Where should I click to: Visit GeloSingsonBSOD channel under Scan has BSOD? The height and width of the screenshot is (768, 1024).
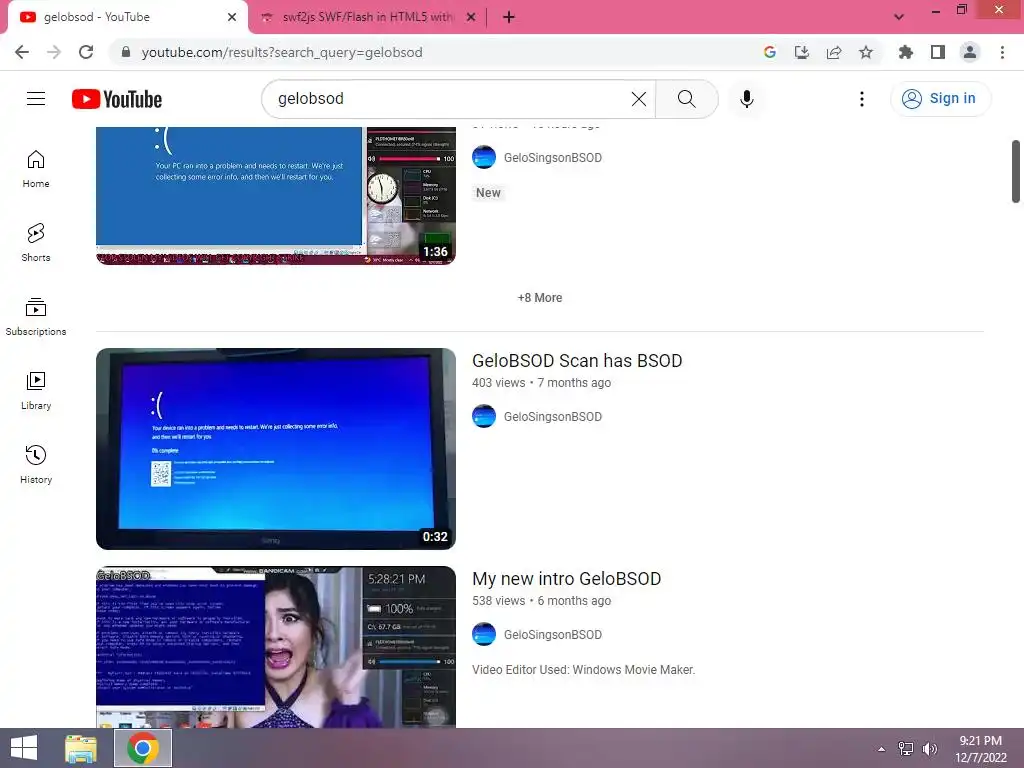(x=552, y=417)
